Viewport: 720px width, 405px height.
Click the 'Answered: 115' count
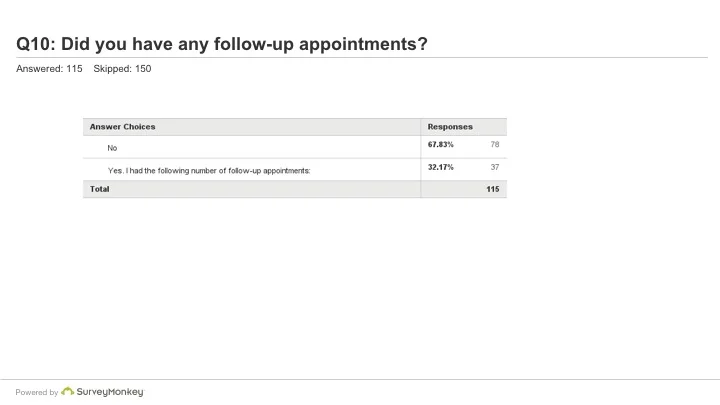(x=49, y=68)
